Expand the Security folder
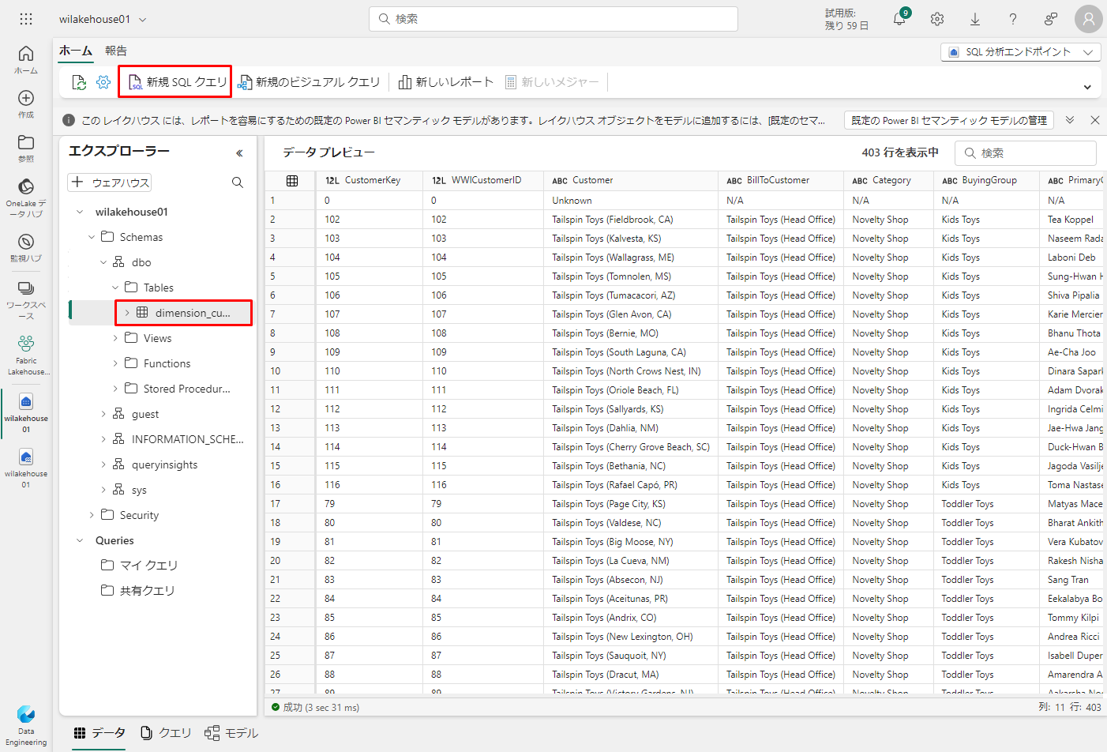Screen dimensions: 1107x752 [91, 515]
